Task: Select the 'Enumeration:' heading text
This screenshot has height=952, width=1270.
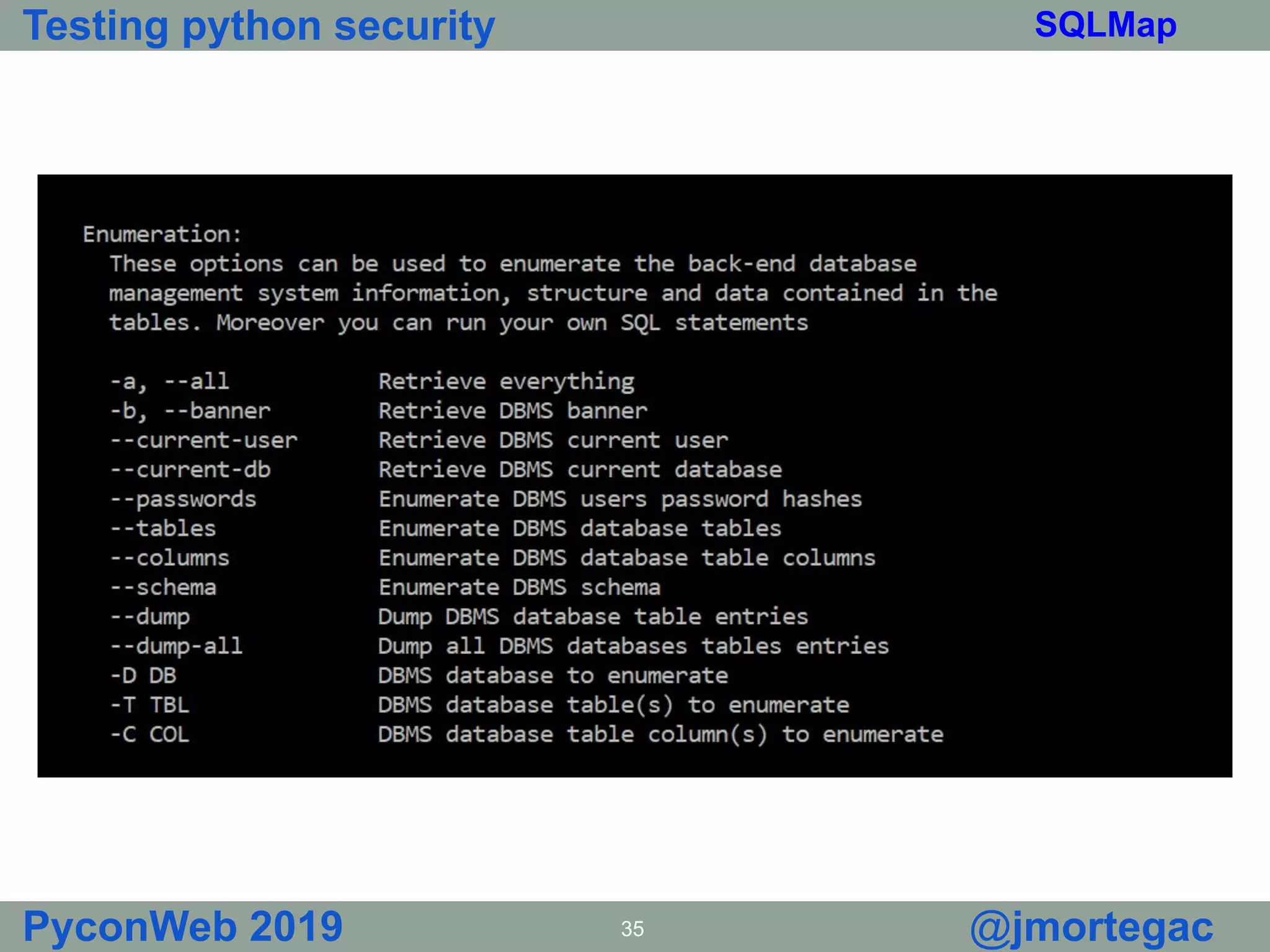Action: tap(162, 234)
